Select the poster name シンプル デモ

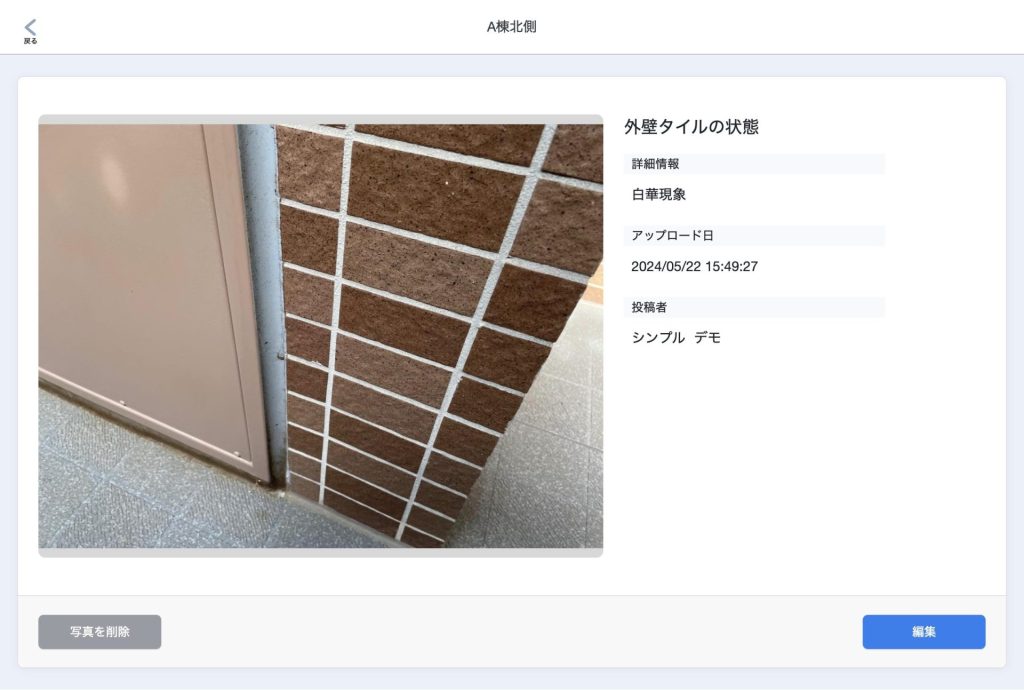click(x=676, y=337)
